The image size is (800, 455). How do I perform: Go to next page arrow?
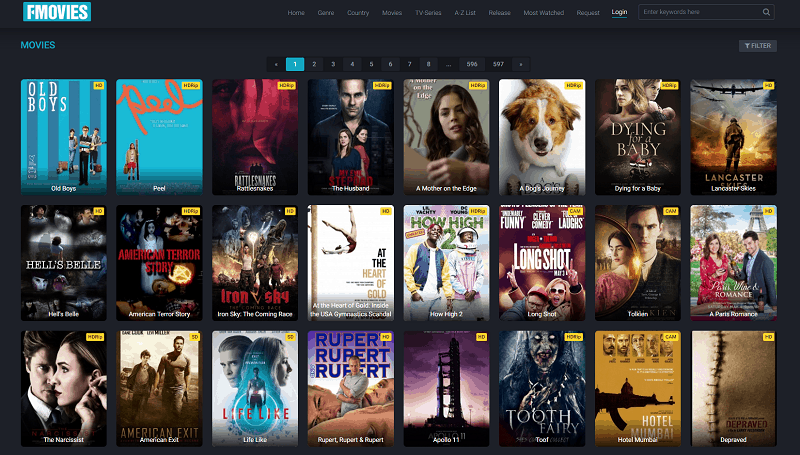click(x=521, y=64)
